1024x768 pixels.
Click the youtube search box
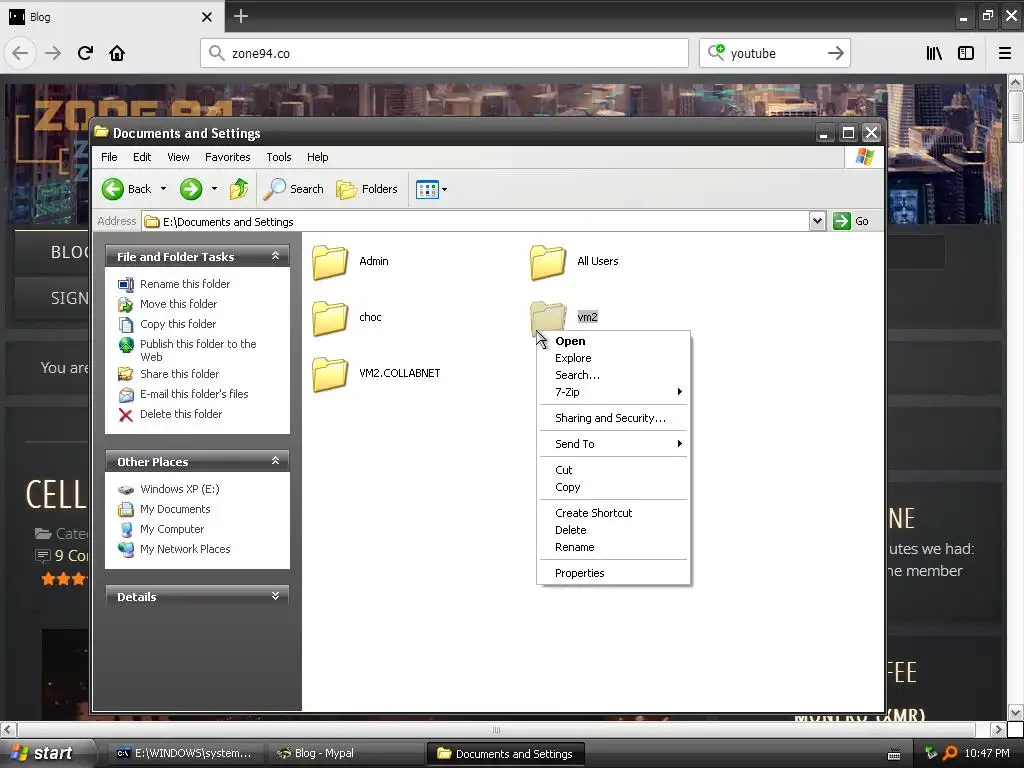click(x=775, y=53)
